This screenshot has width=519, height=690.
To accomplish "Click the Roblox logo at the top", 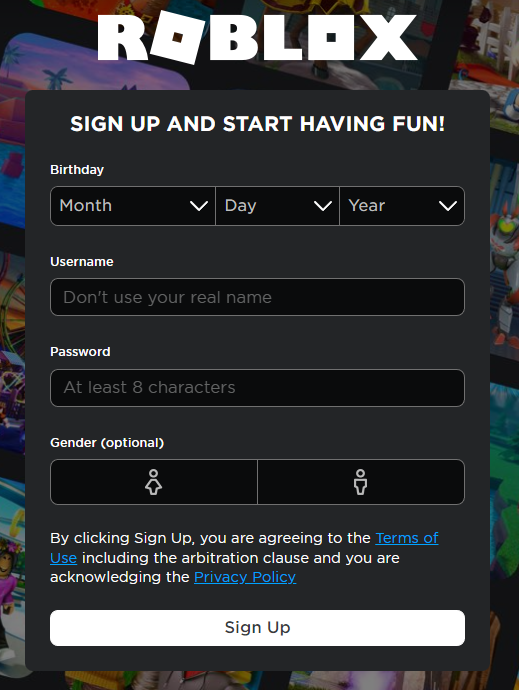I will click(x=257, y=37).
